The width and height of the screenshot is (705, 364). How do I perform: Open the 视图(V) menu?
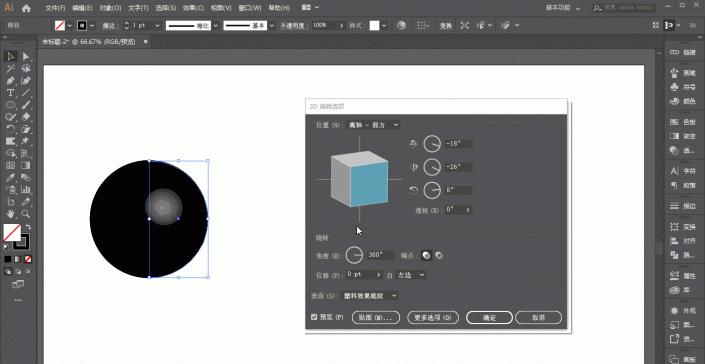[221, 8]
